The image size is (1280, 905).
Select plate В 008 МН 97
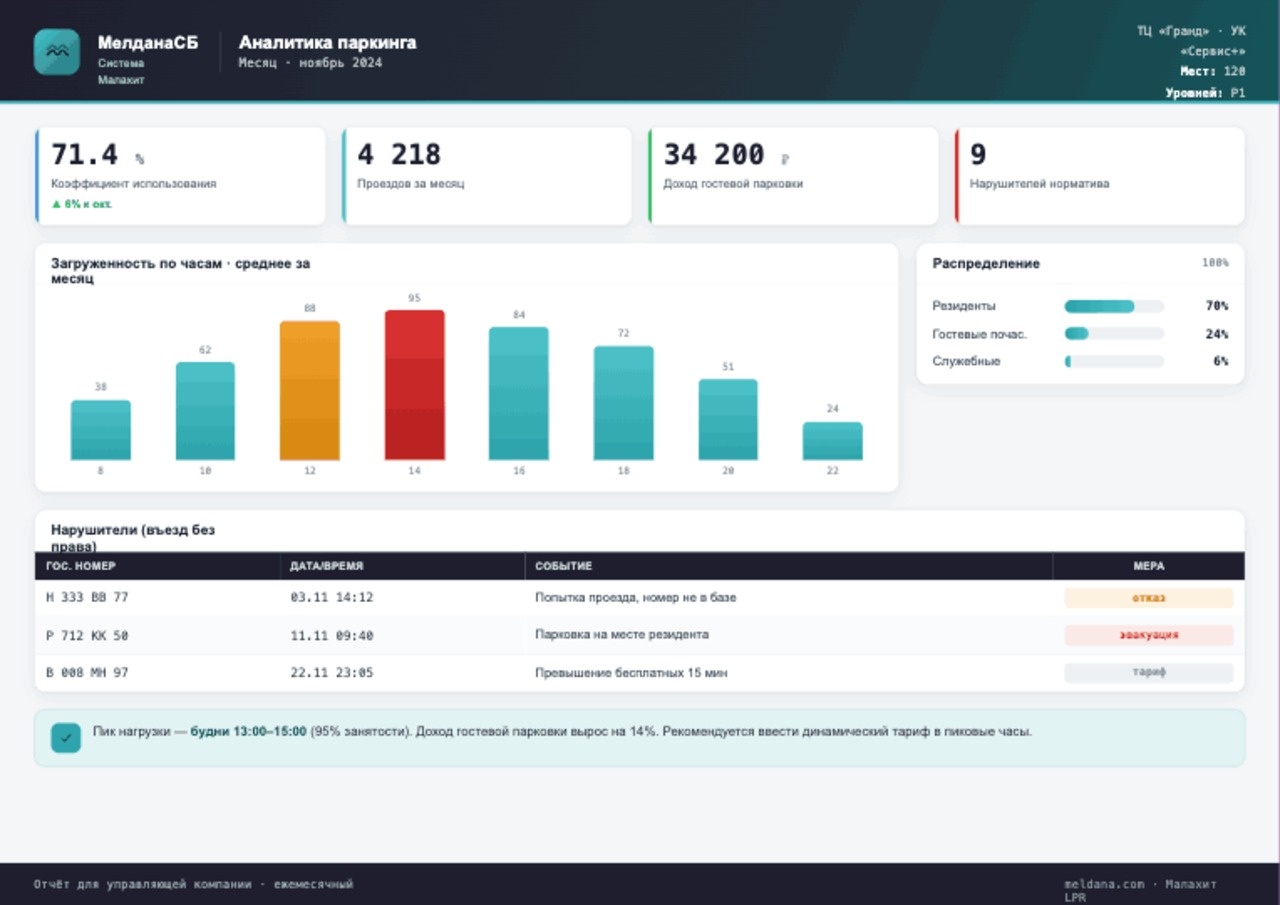click(87, 673)
